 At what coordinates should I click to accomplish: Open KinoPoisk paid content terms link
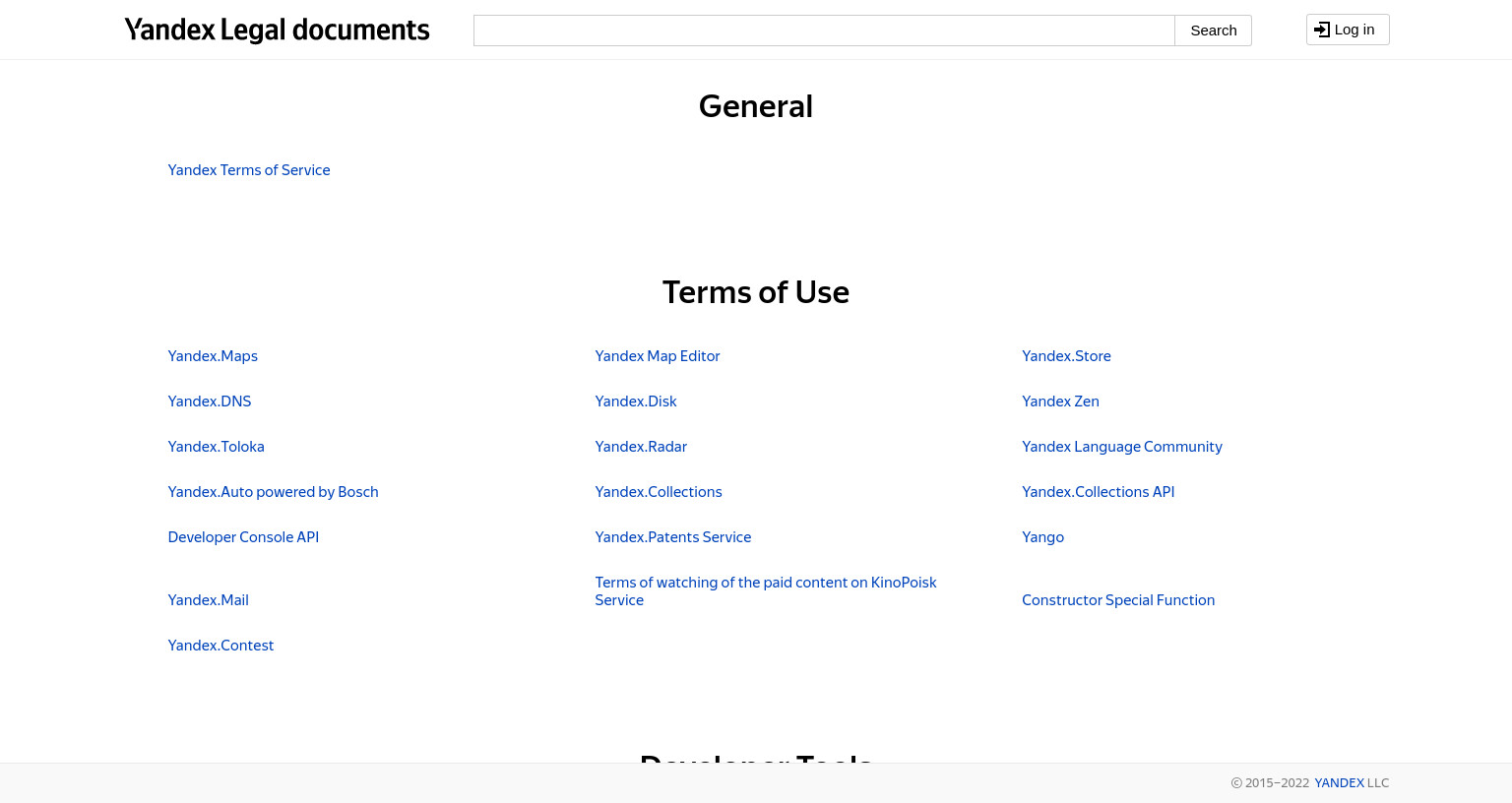point(766,591)
